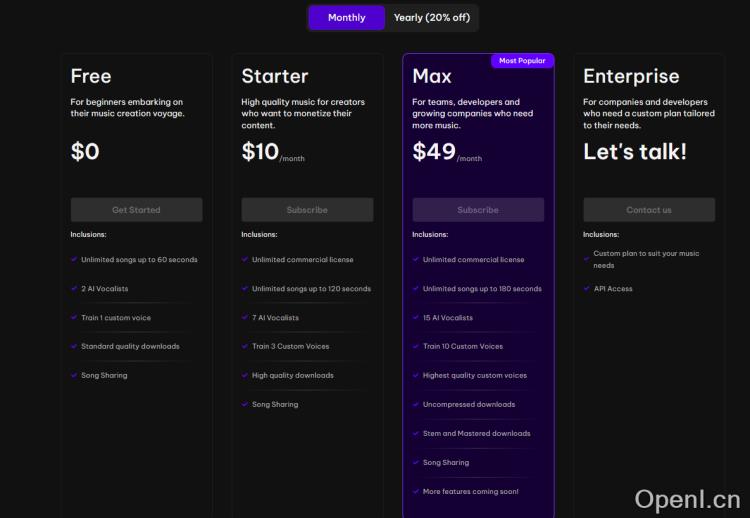Click the Most Popular badge
750x518 pixels.
522,61
